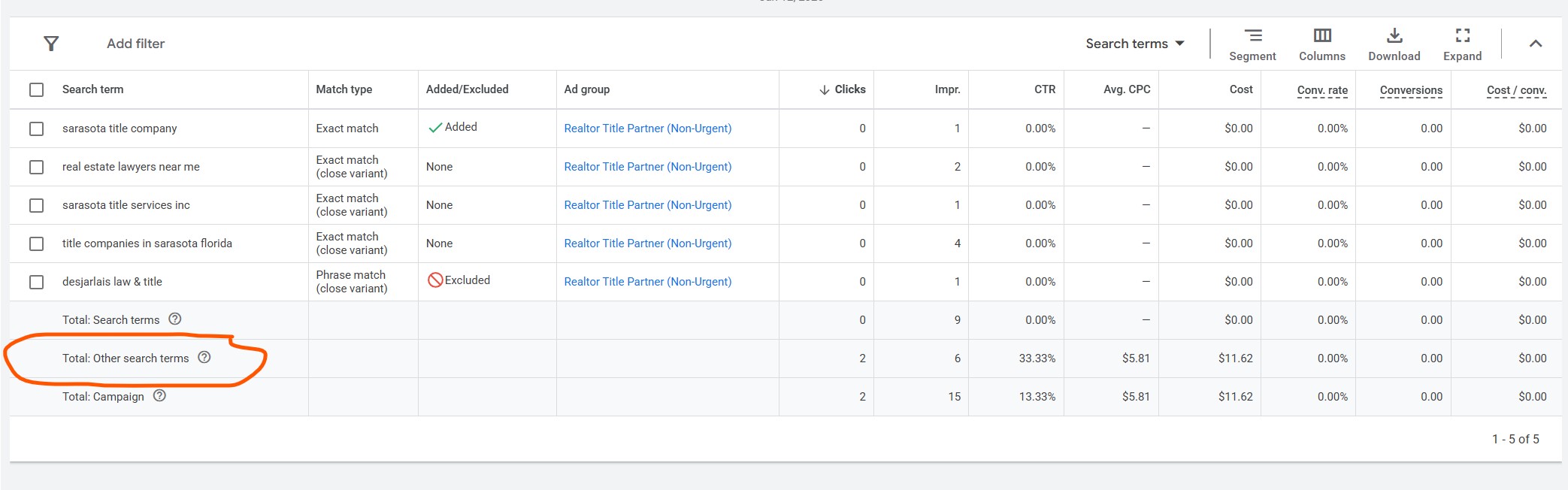The image size is (1568, 490).
Task: Select real estate lawyers near me row
Action: [x=36, y=167]
